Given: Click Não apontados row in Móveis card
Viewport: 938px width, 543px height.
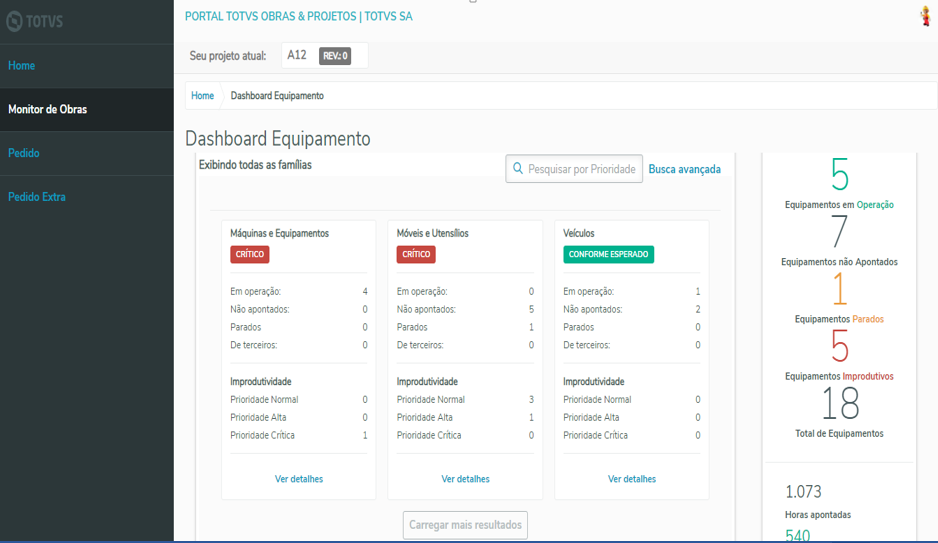Looking at the screenshot, I should pos(465,309).
